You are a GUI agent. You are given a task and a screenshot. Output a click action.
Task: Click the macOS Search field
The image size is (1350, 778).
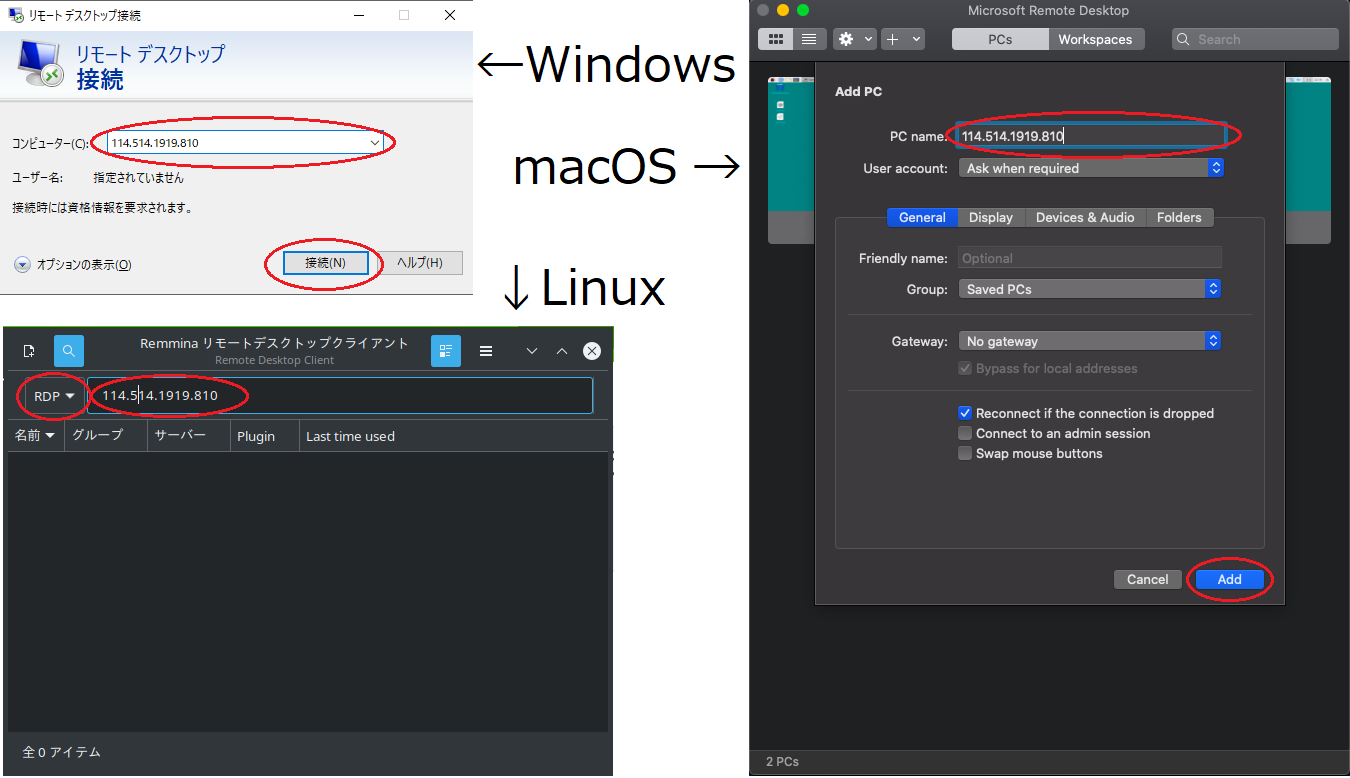pyautogui.click(x=1255, y=39)
